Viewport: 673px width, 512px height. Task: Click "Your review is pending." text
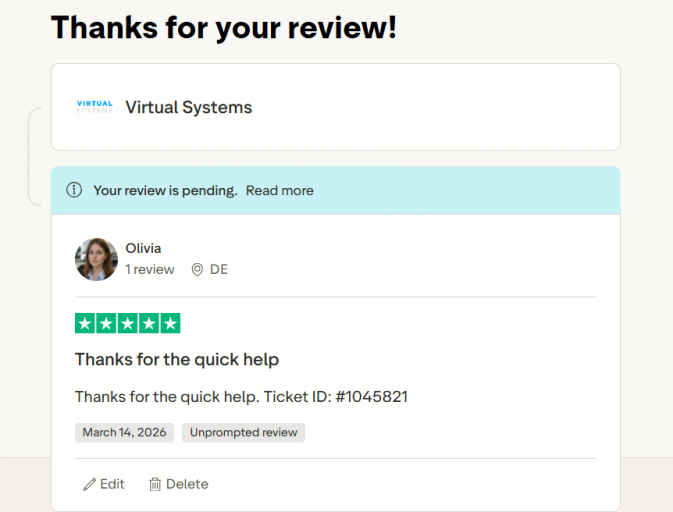click(x=165, y=190)
